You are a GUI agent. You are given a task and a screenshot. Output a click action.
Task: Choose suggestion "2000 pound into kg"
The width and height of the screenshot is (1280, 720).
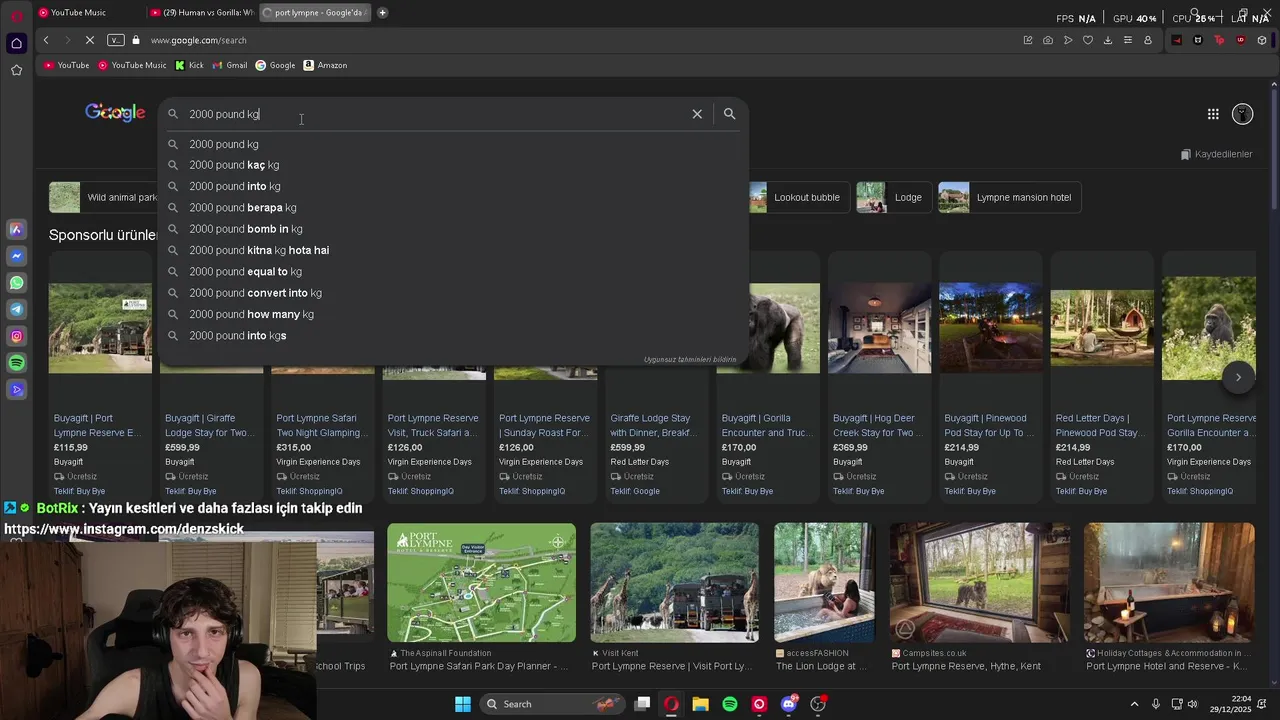click(x=453, y=186)
